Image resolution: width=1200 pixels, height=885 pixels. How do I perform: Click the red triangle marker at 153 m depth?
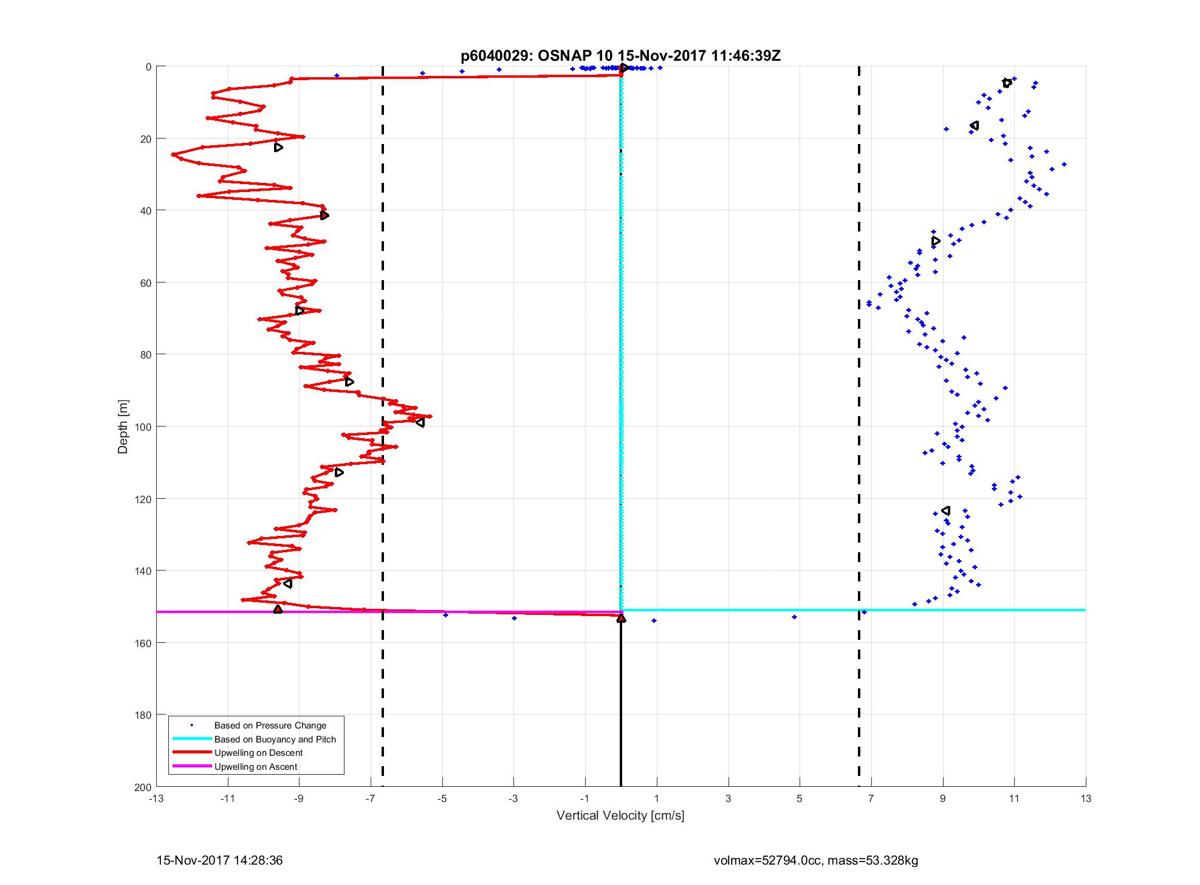click(x=621, y=619)
